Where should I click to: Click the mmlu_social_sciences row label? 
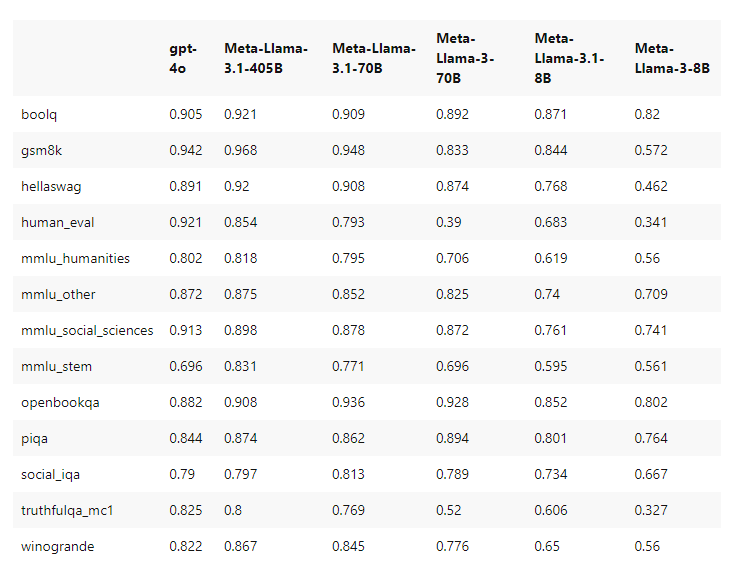pos(87,330)
